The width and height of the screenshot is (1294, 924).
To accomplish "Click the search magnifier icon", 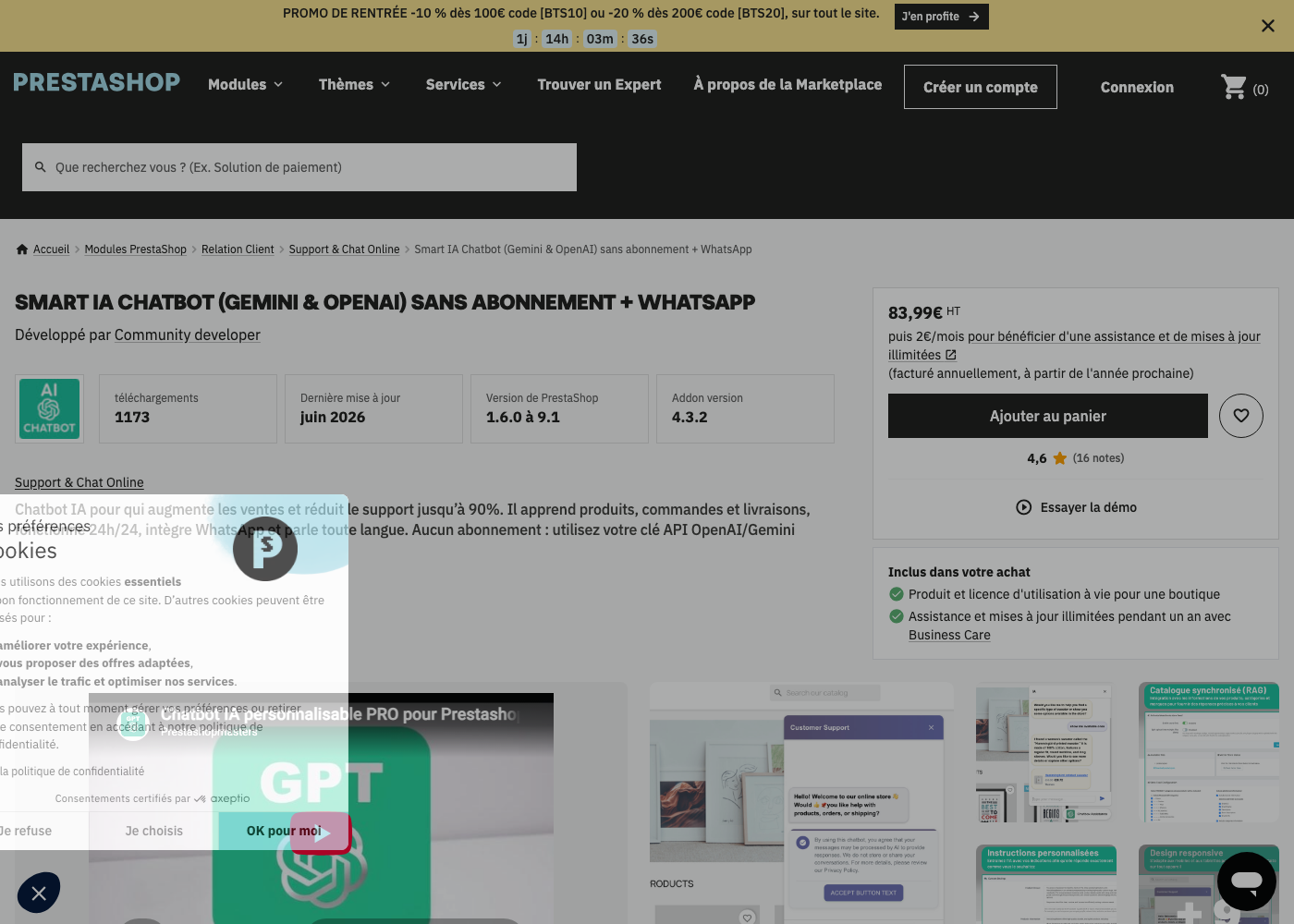I will 41,167.
